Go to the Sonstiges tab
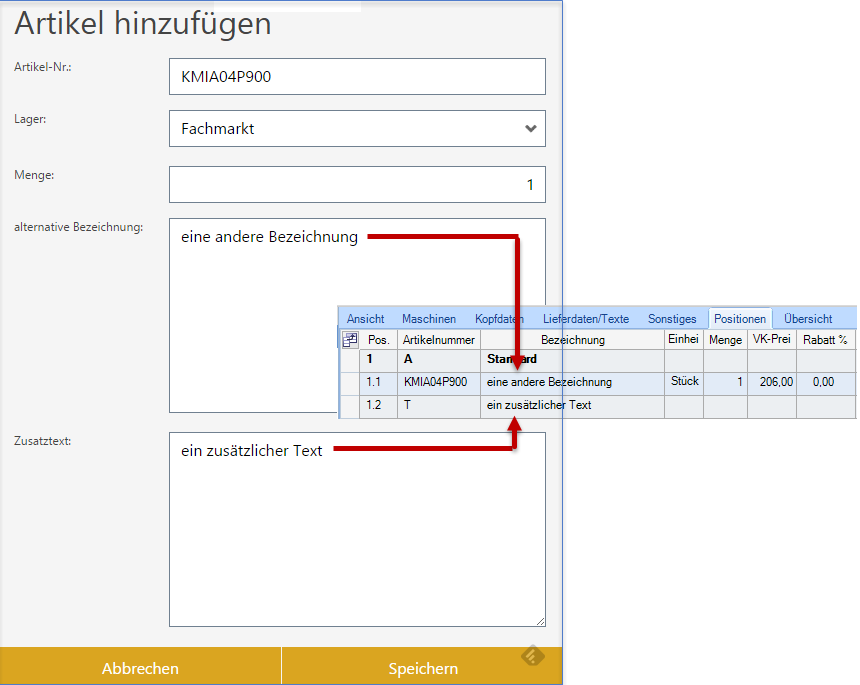The width and height of the screenshot is (860, 685). coord(672,319)
